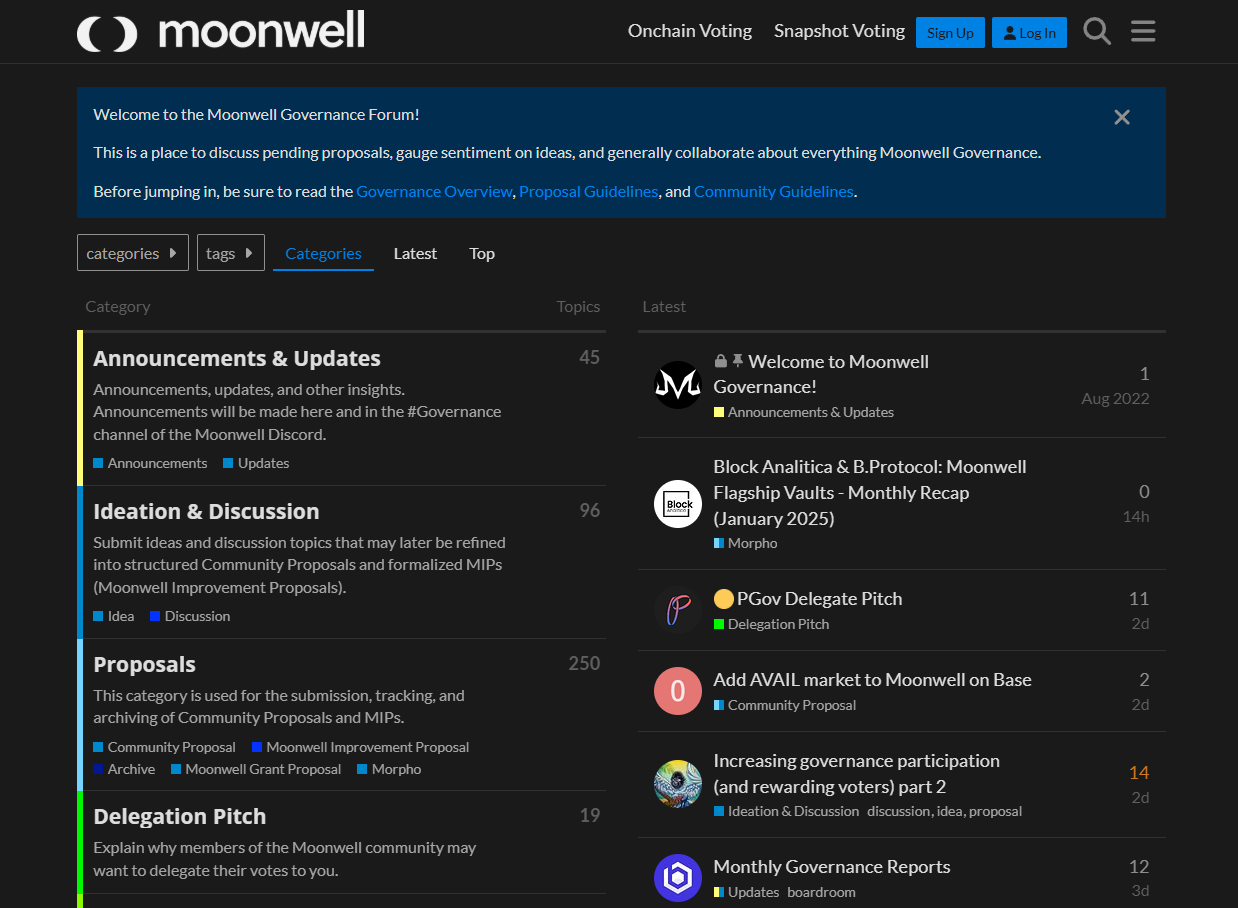The image size is (1238, 908).
Task: Open the Moonwell Grant Proposal subcategory
Action: [256, 769]
